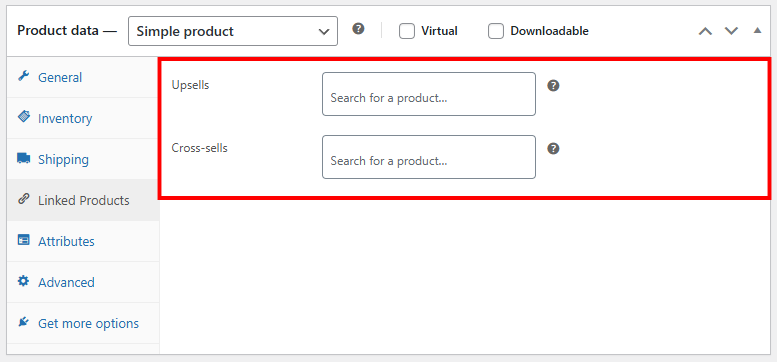
Task: Click the Virtual label text
Action: pos(439,31)
